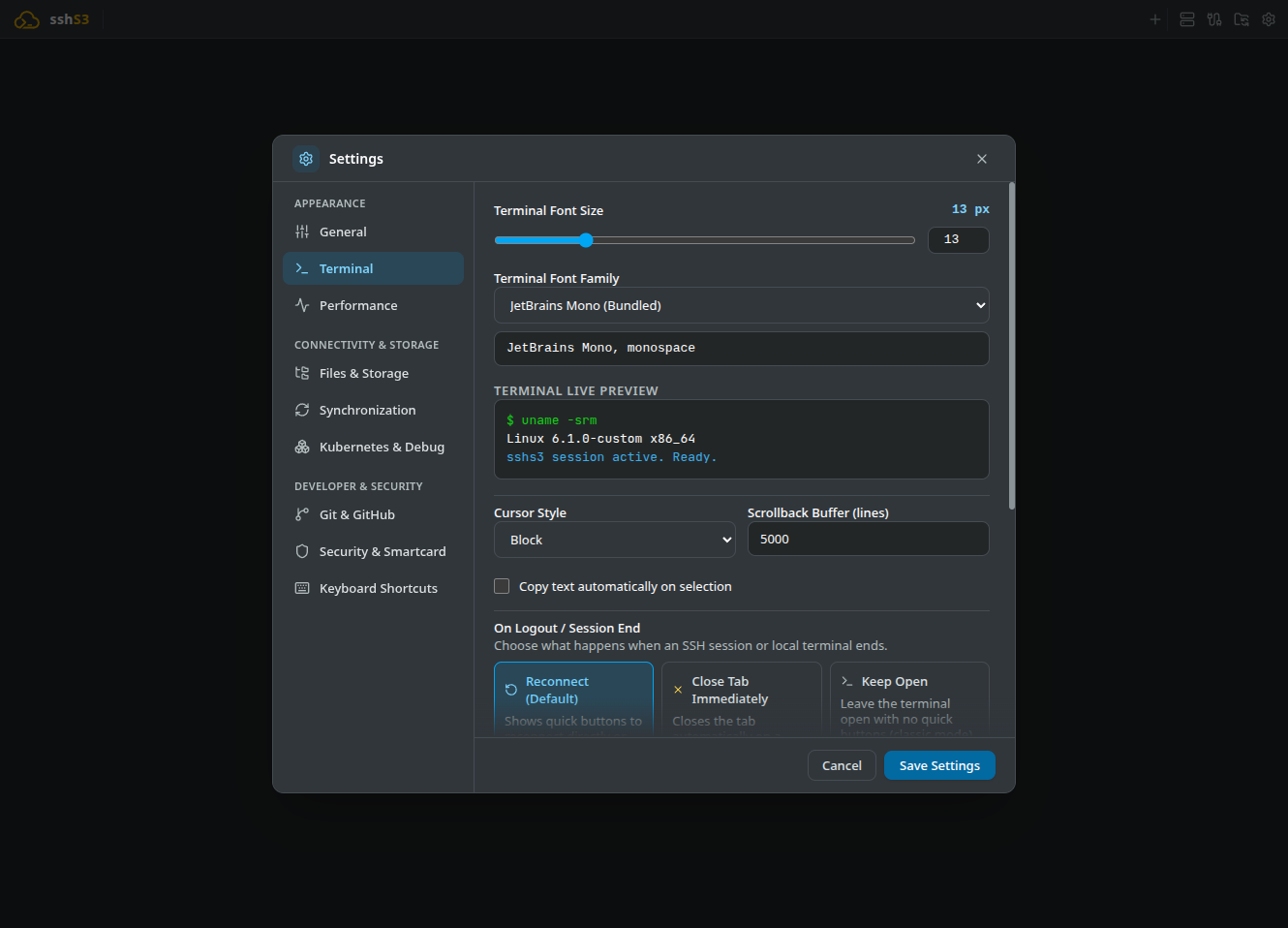The width and height of the screenshot is (1288, 928).
Task: Click the reconnect arrow icon in Reconnect card
Action: (511, 690)
